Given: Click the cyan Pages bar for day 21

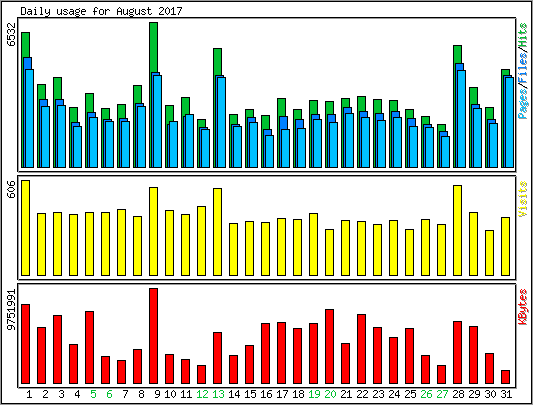Looking at the screenshot, I should (x=349, y=140).
